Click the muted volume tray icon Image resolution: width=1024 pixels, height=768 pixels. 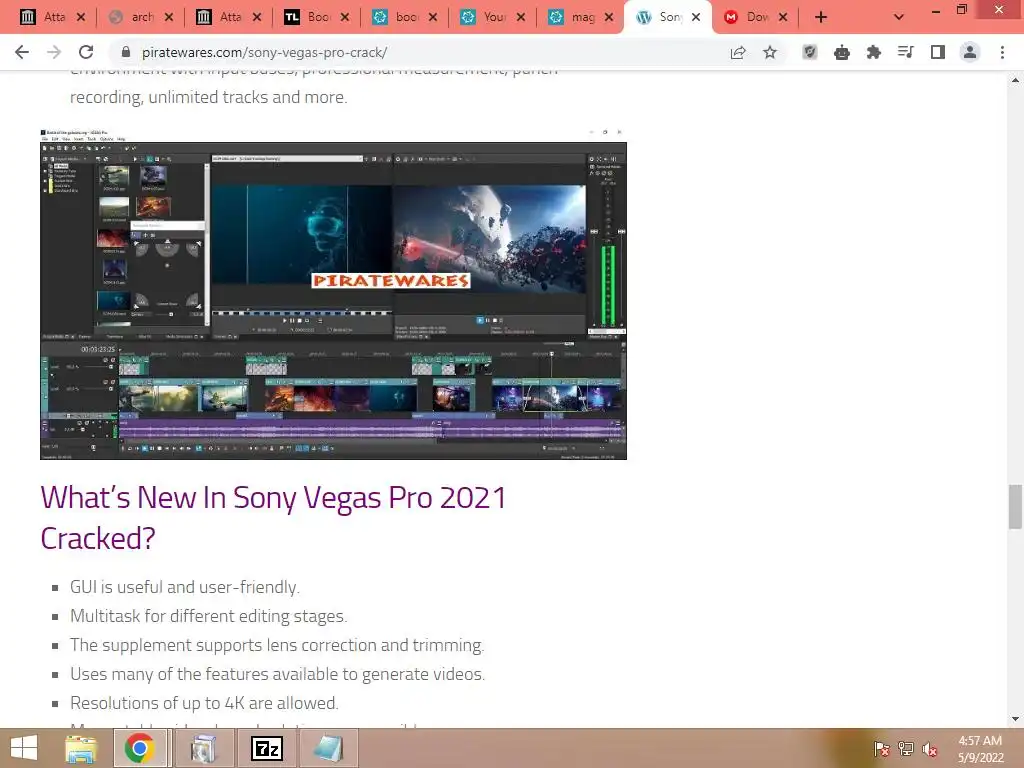(x=930, y=749)
